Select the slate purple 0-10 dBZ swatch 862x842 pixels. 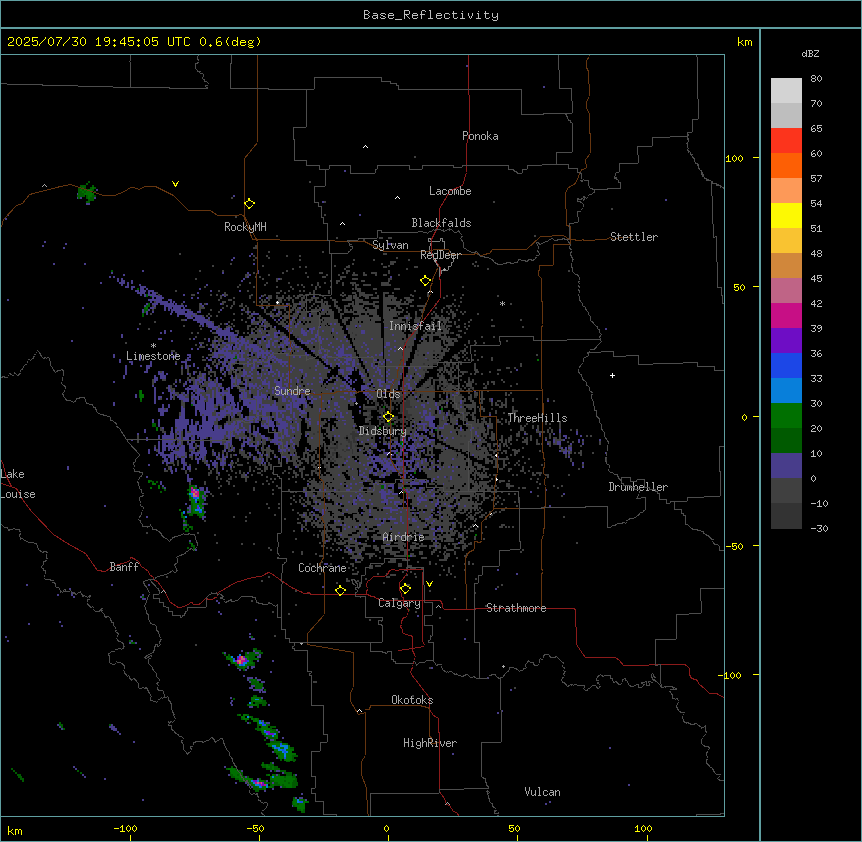point(786,466)
